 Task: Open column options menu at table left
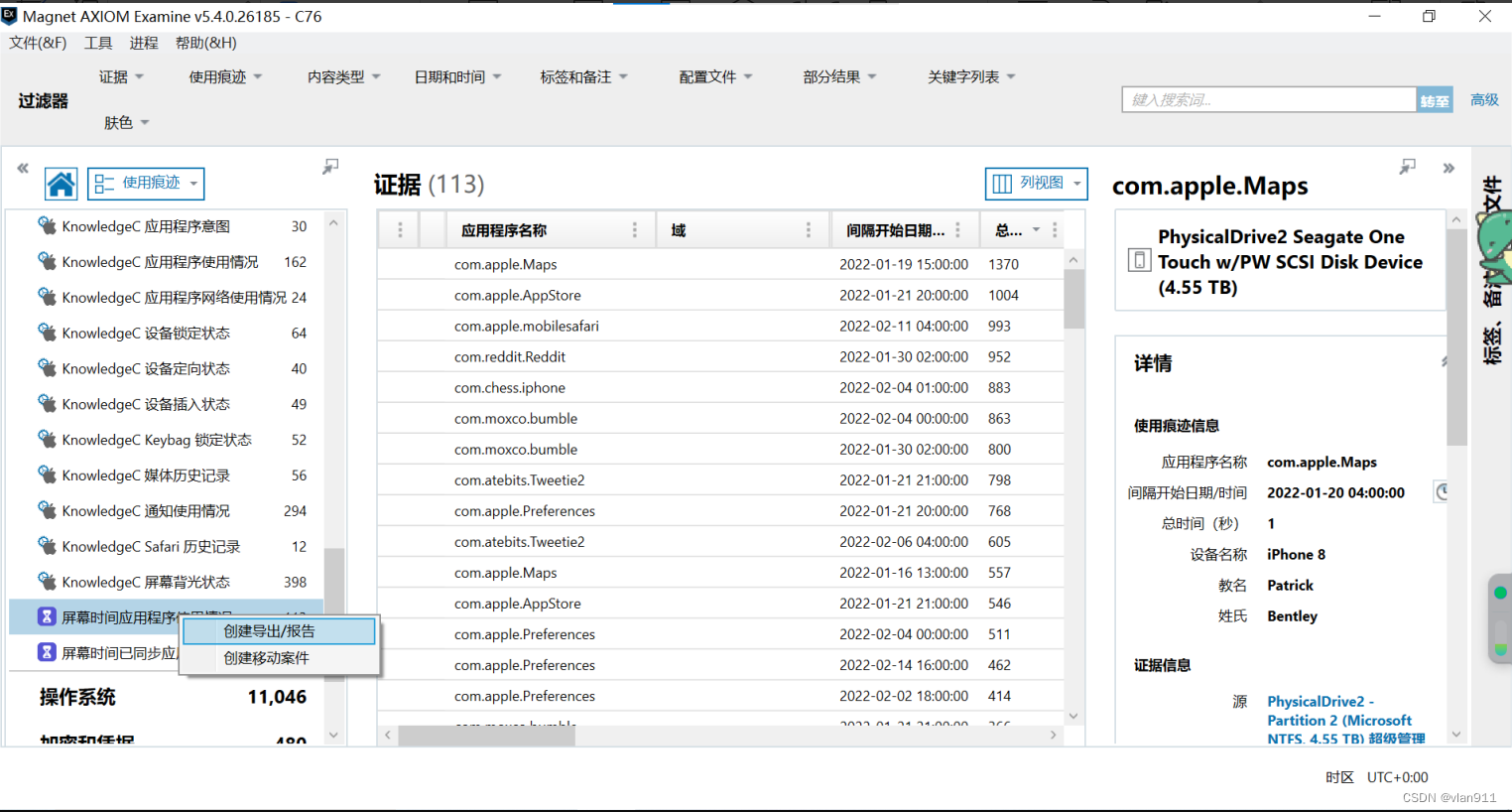coord(400,230)
